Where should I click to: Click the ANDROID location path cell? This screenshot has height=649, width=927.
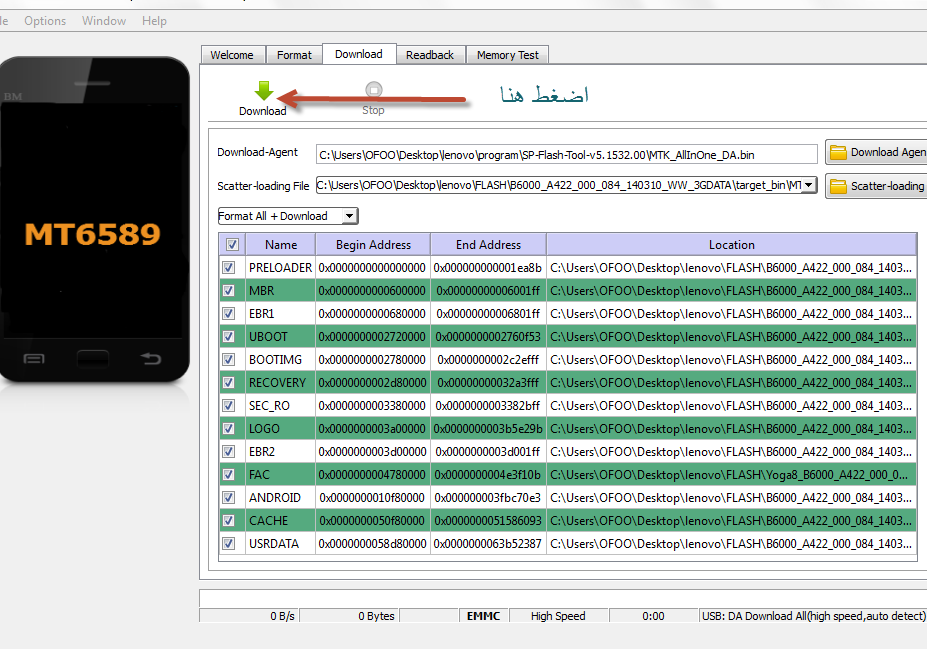point(731,498)
